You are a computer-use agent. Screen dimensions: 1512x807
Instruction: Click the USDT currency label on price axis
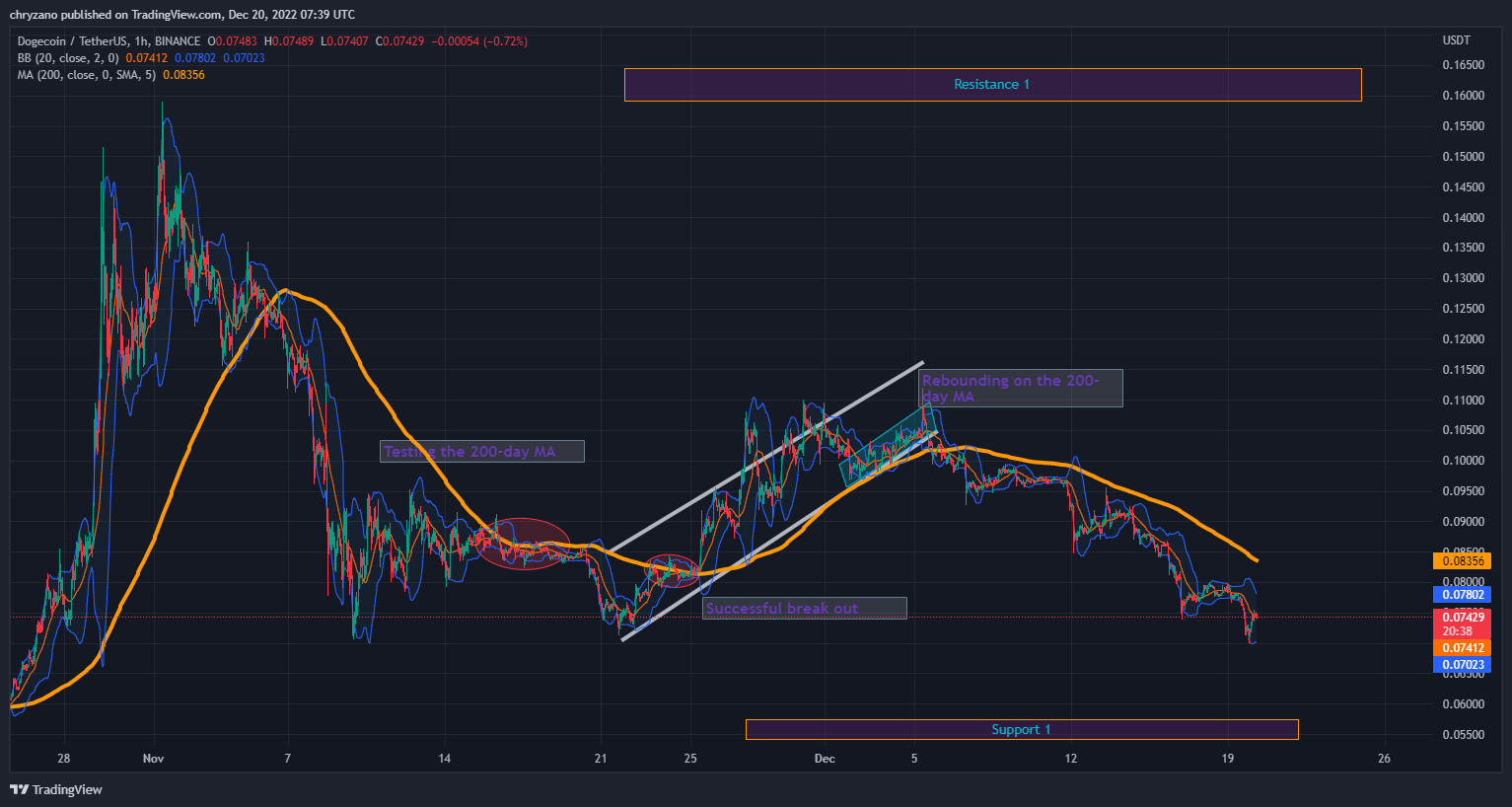pos(1456,40)
